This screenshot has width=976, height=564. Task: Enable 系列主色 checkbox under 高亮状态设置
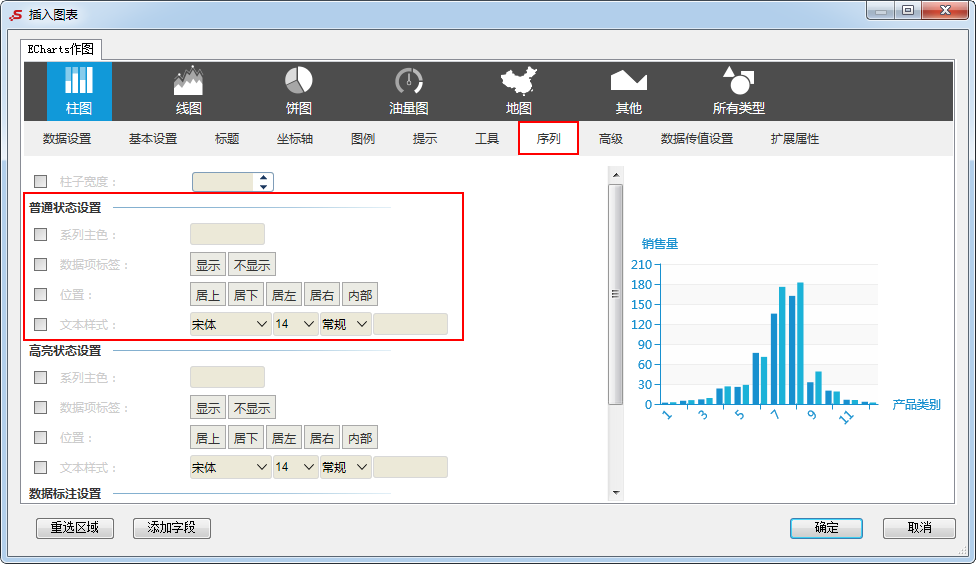point(40,377)
